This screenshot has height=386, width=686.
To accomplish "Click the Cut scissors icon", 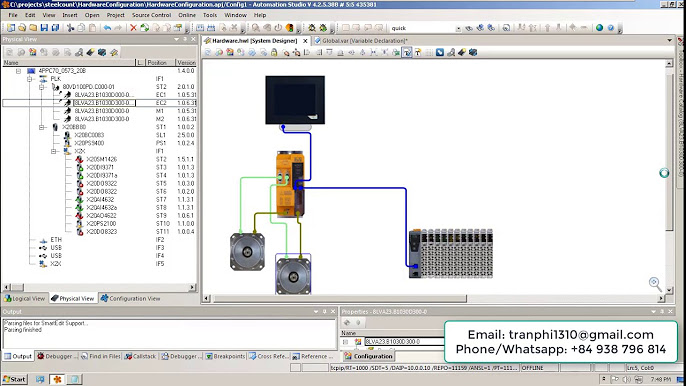I will 70,28.
